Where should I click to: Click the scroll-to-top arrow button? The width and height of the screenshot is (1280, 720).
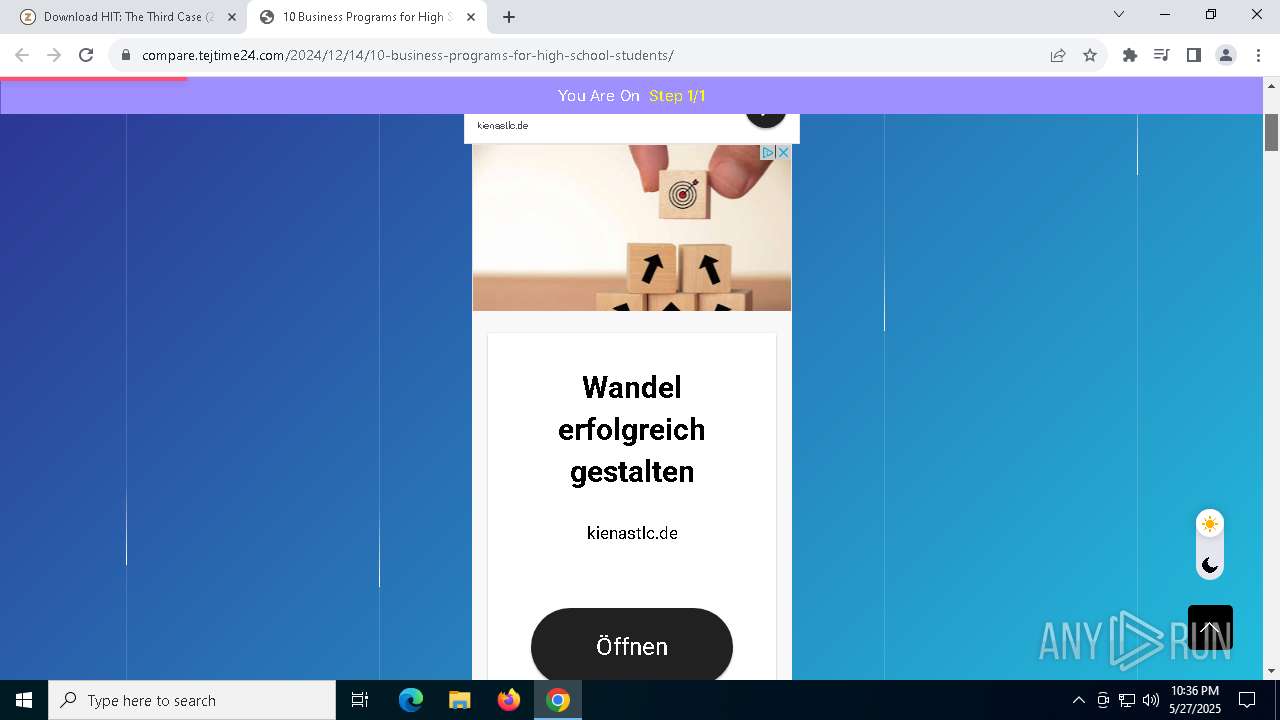coord(1210,628)
